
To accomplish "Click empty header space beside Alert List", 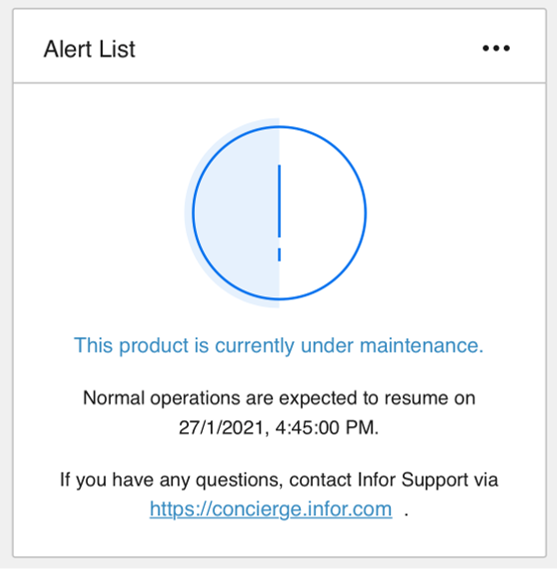I will [308, 48].
